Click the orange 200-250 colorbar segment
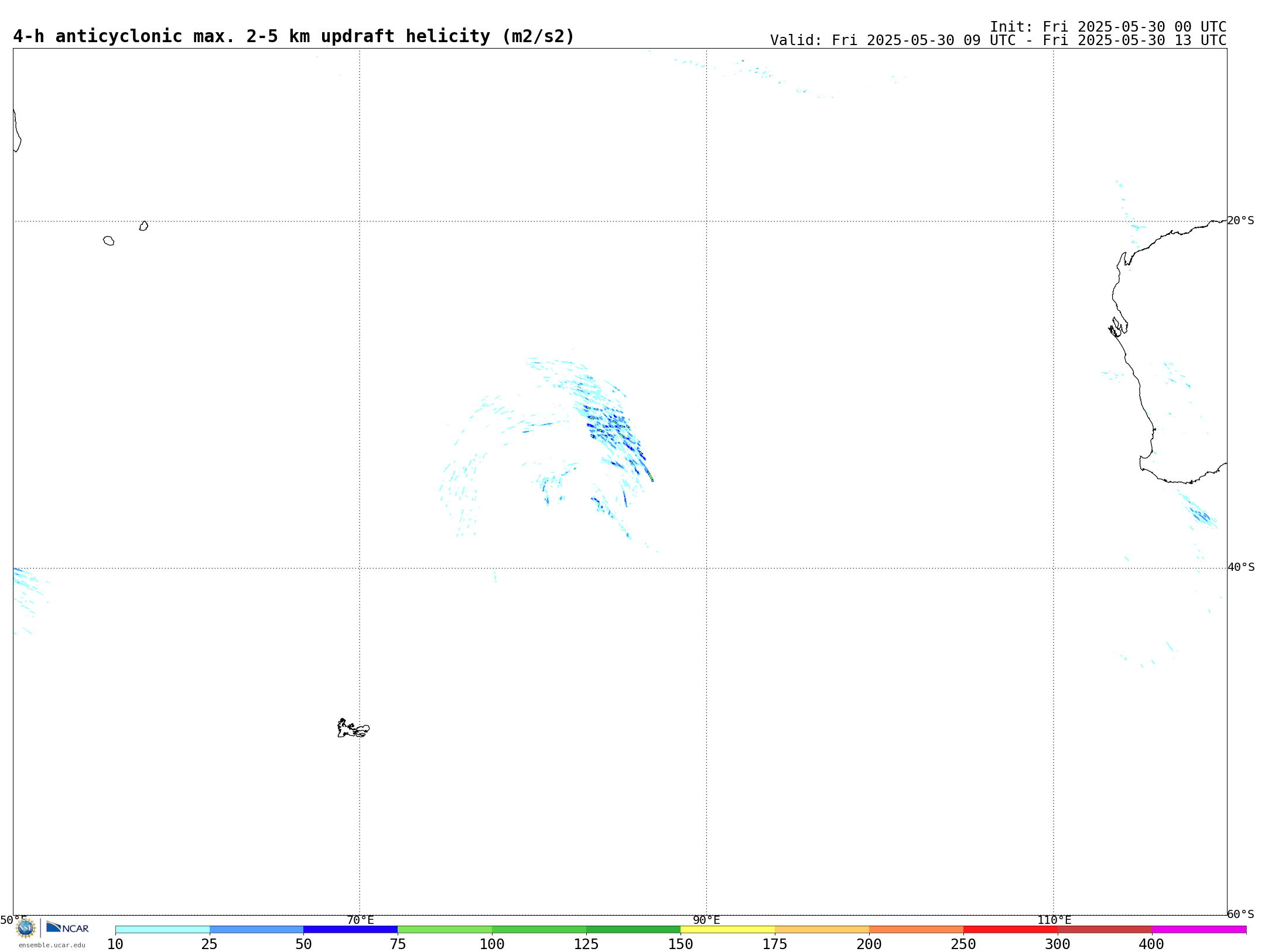 tap(917, 929)
